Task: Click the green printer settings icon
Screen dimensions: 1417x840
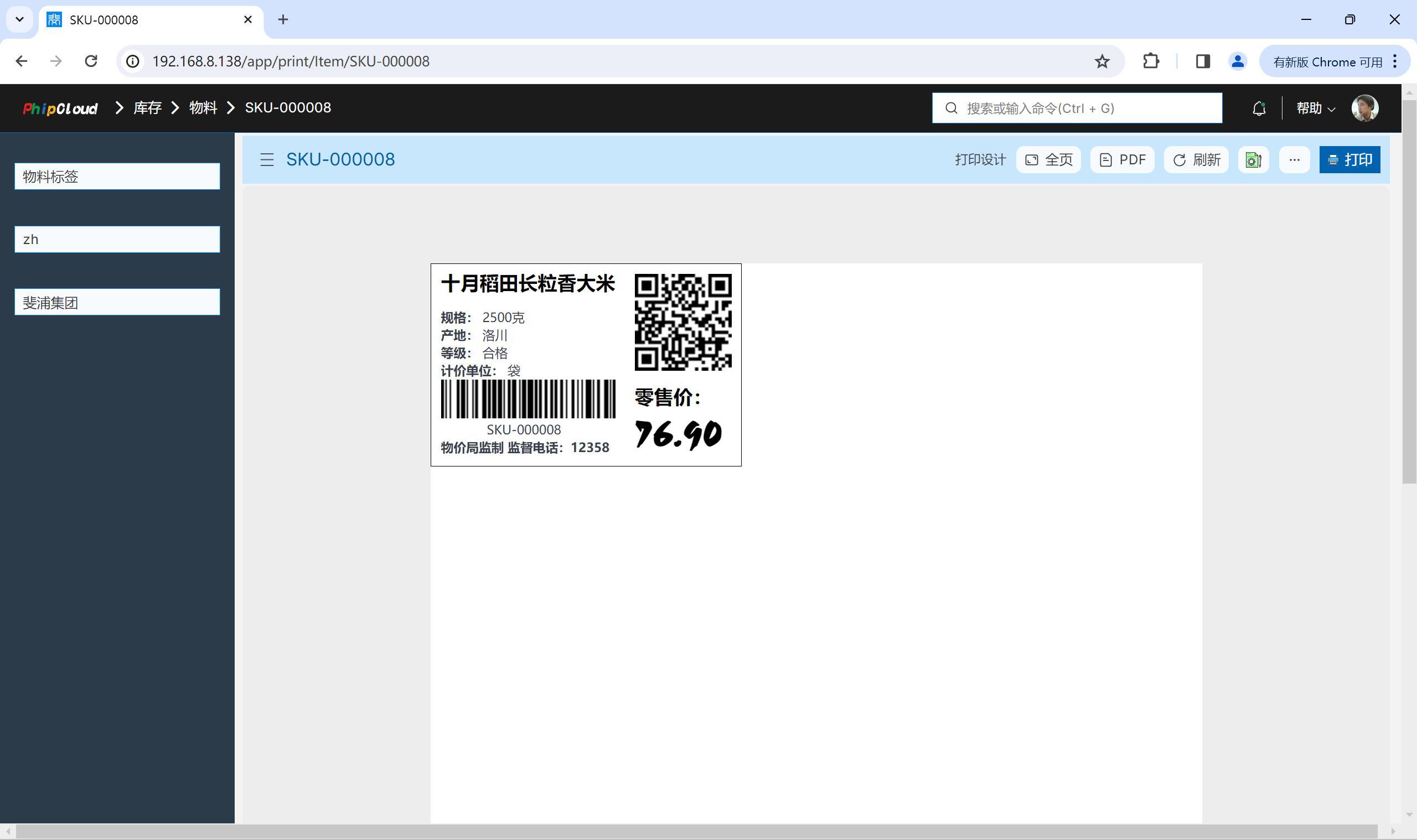Action: (1253, 159)
